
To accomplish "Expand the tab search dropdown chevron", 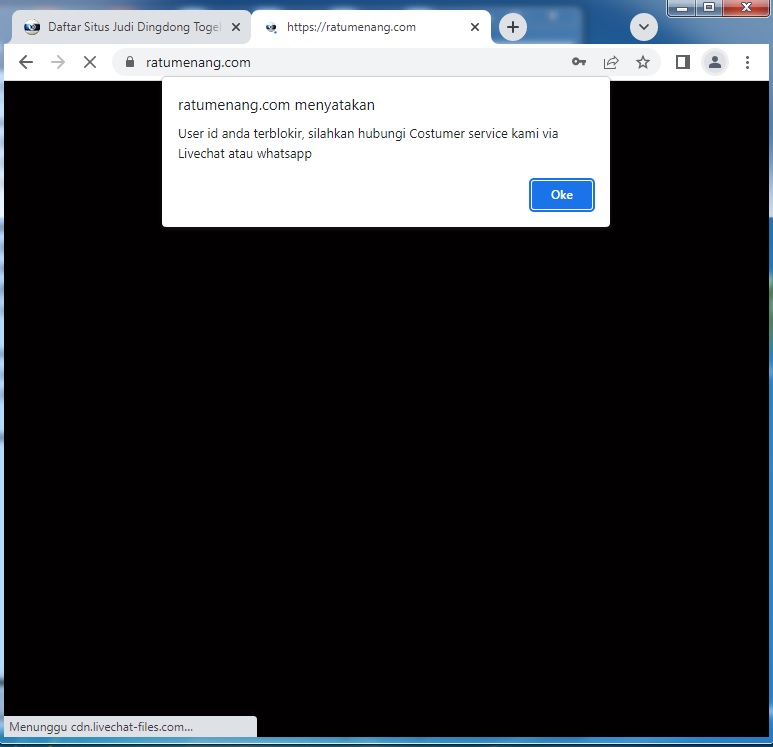I will coord(643,27).
